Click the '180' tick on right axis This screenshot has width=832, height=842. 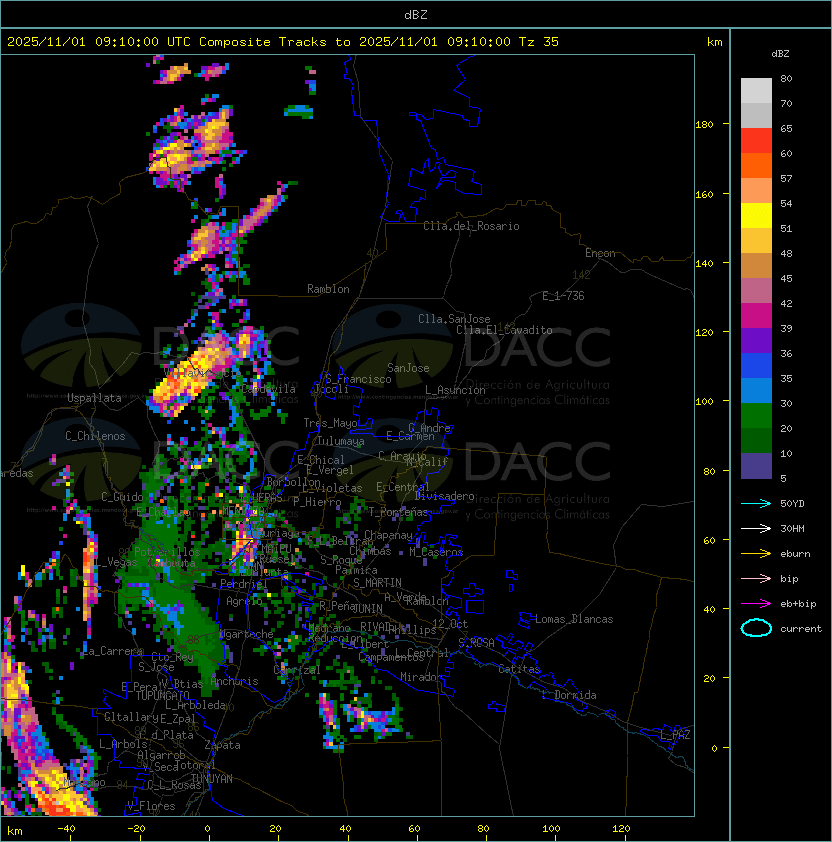click(704, 125)
